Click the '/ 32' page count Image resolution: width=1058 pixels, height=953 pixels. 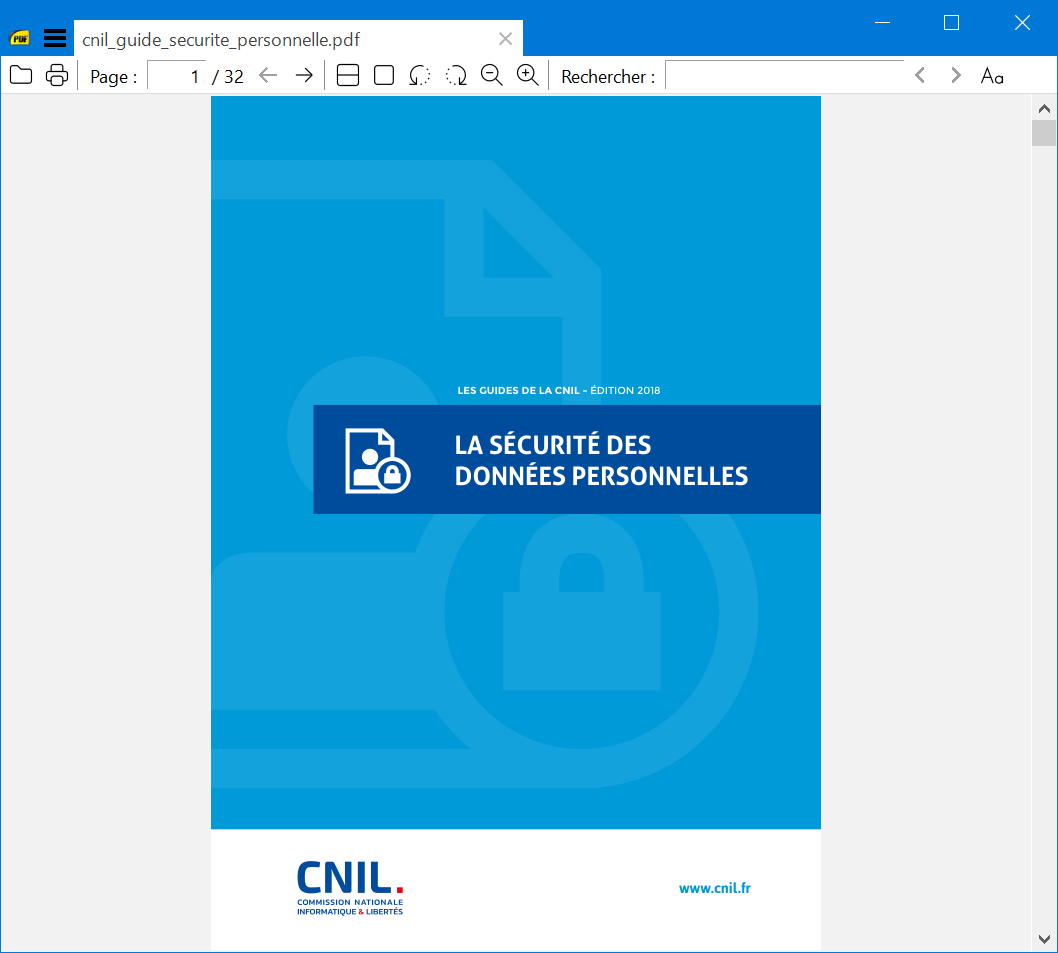click(x=228, y=76)
